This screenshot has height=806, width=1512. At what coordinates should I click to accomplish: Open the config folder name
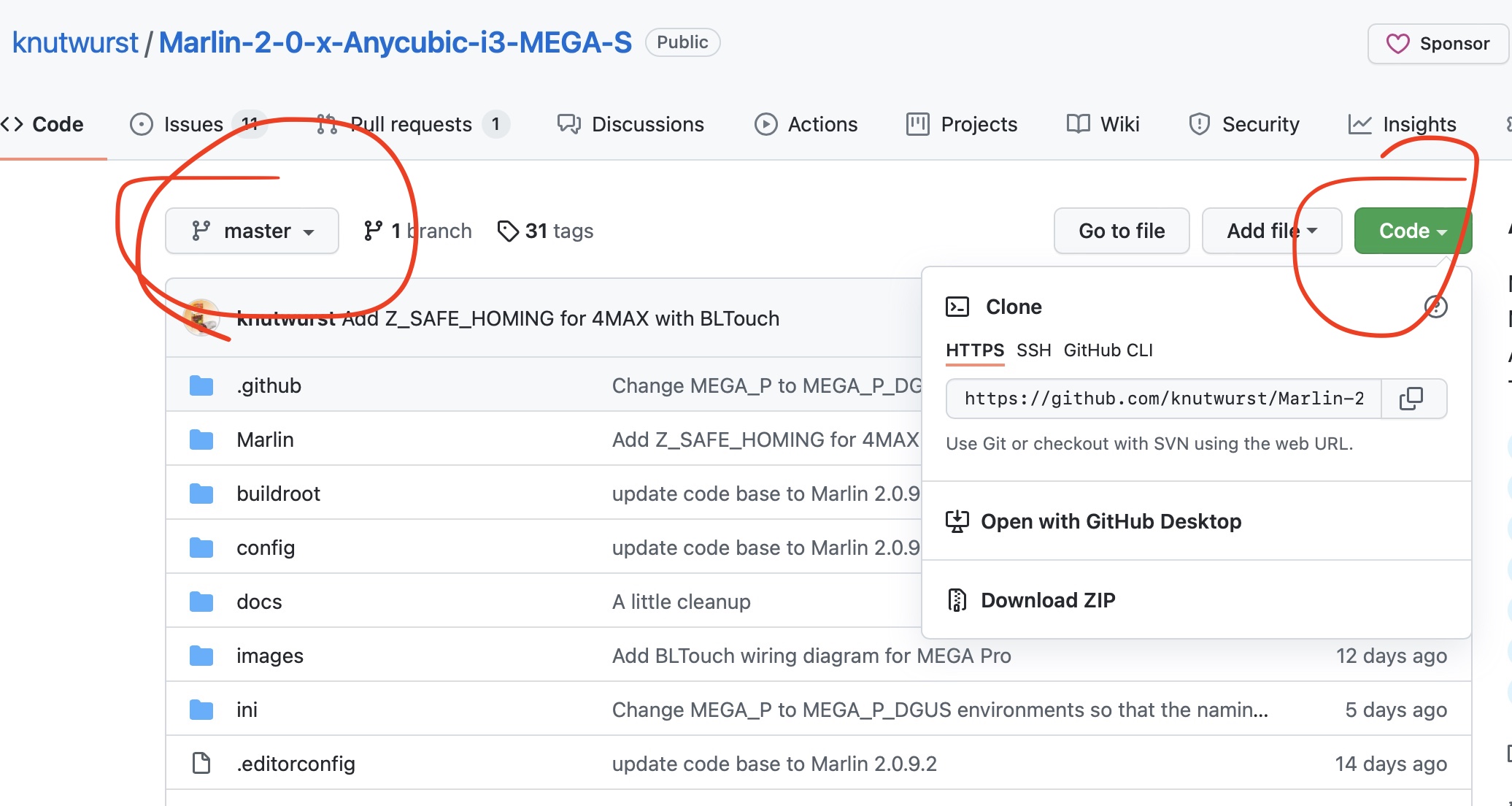[x=266, y=548]
